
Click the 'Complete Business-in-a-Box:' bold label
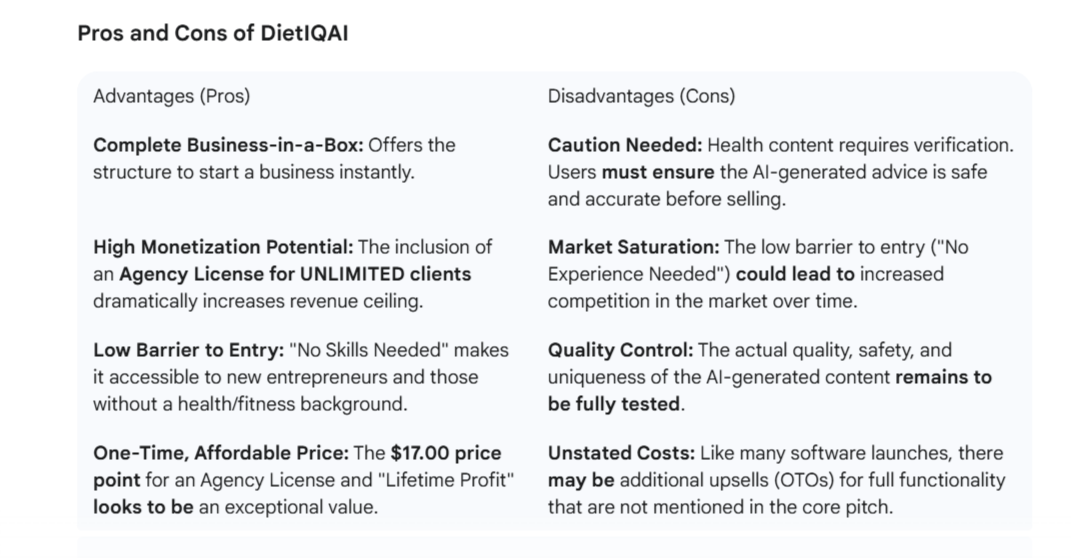(x=228, y=145)
